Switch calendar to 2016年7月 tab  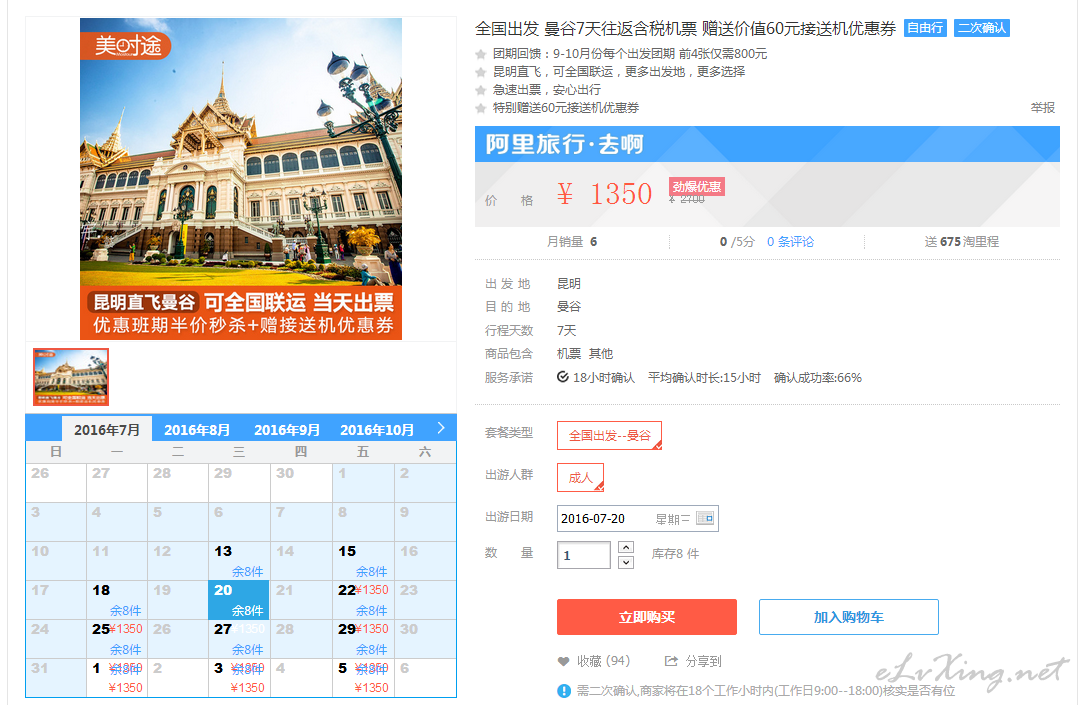pos(107,430)
